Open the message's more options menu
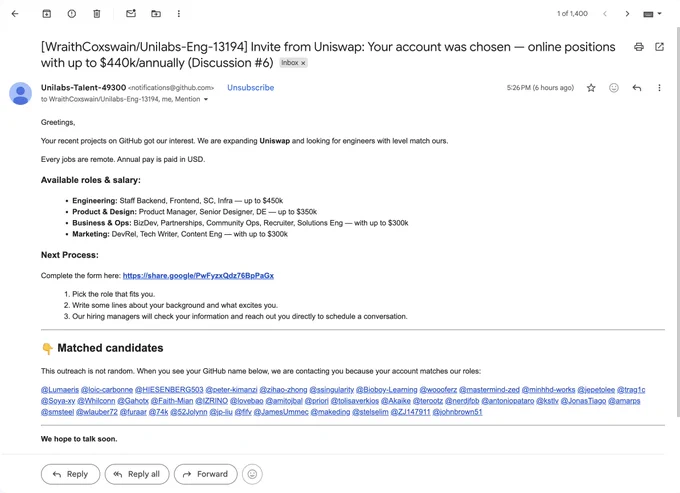This screenshot has height=493, width=680. pyautogui.click(x=659, y=88)
